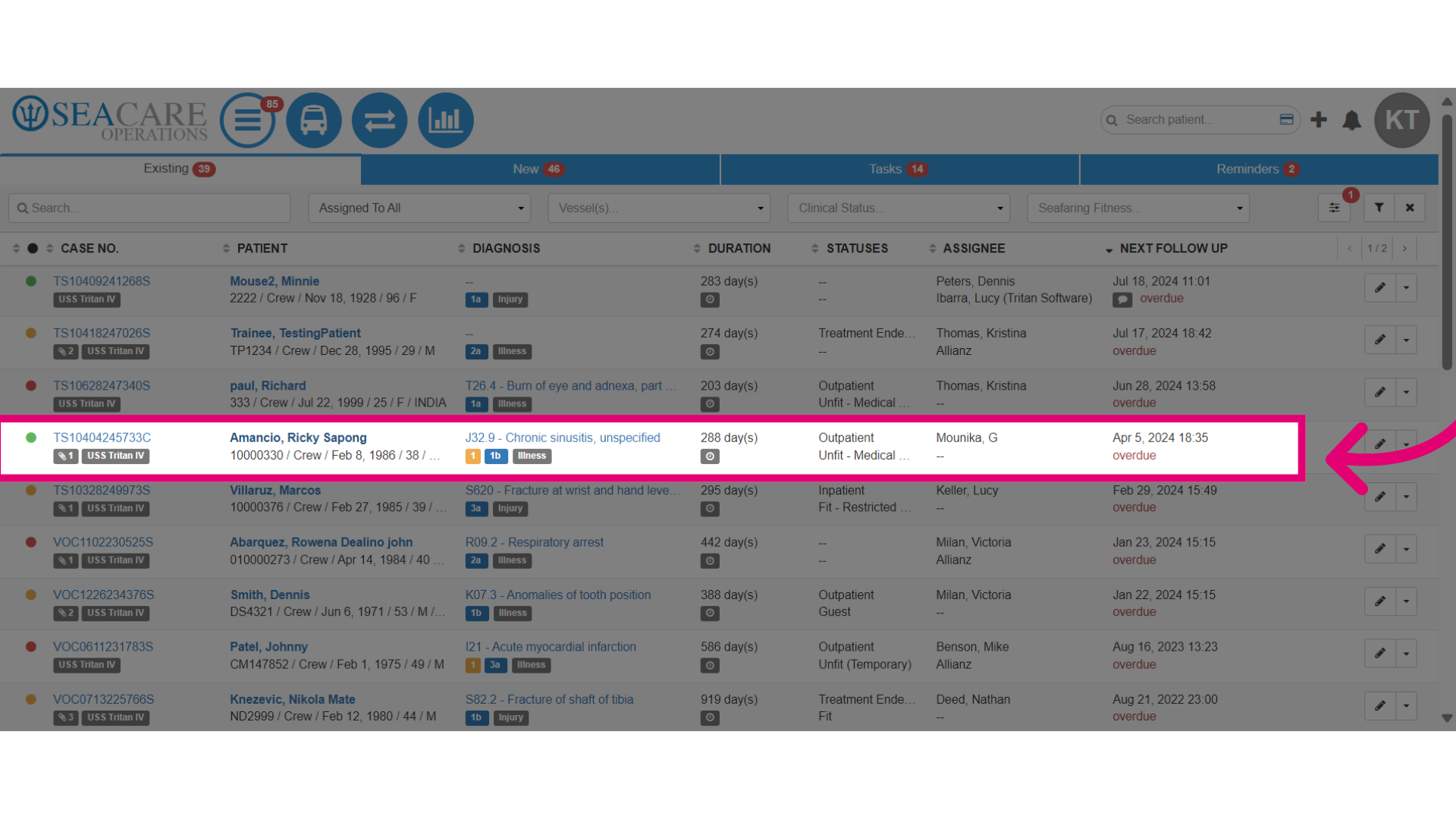1456x819 pixels.
Task: Expand actions dropdown for Villaruz, Marcos row
Action: coord(1406,497)
